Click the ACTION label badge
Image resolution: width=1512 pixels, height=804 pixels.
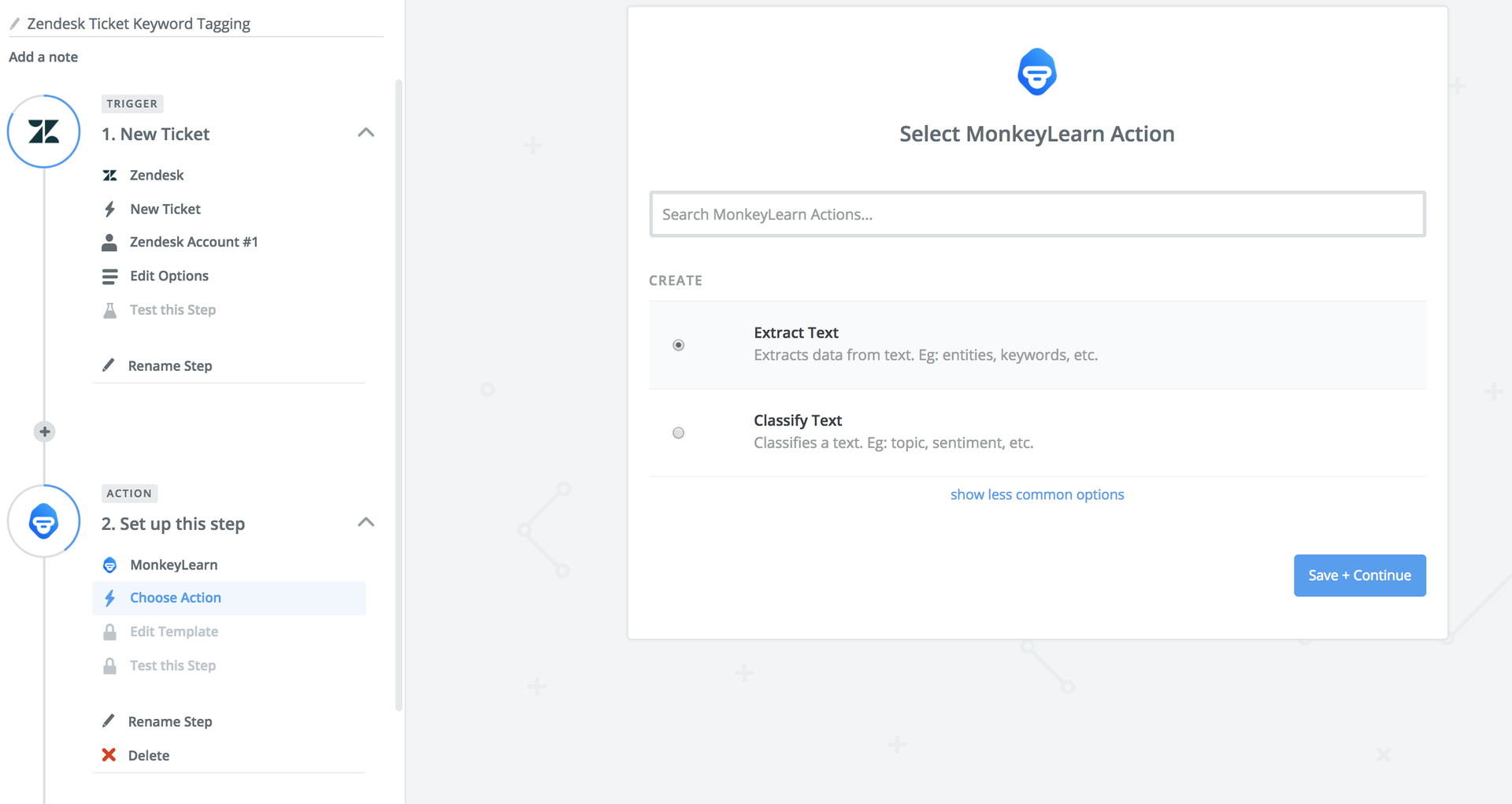[129, 494]
